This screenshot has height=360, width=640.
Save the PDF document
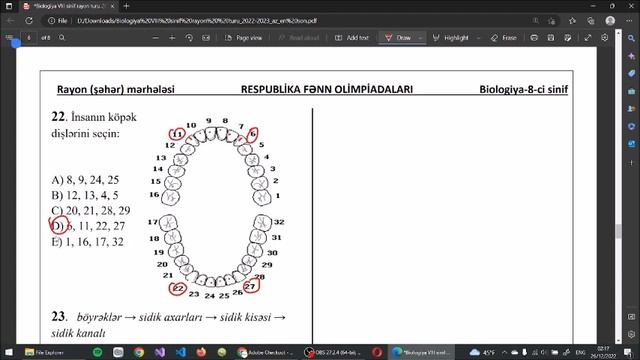551,38
